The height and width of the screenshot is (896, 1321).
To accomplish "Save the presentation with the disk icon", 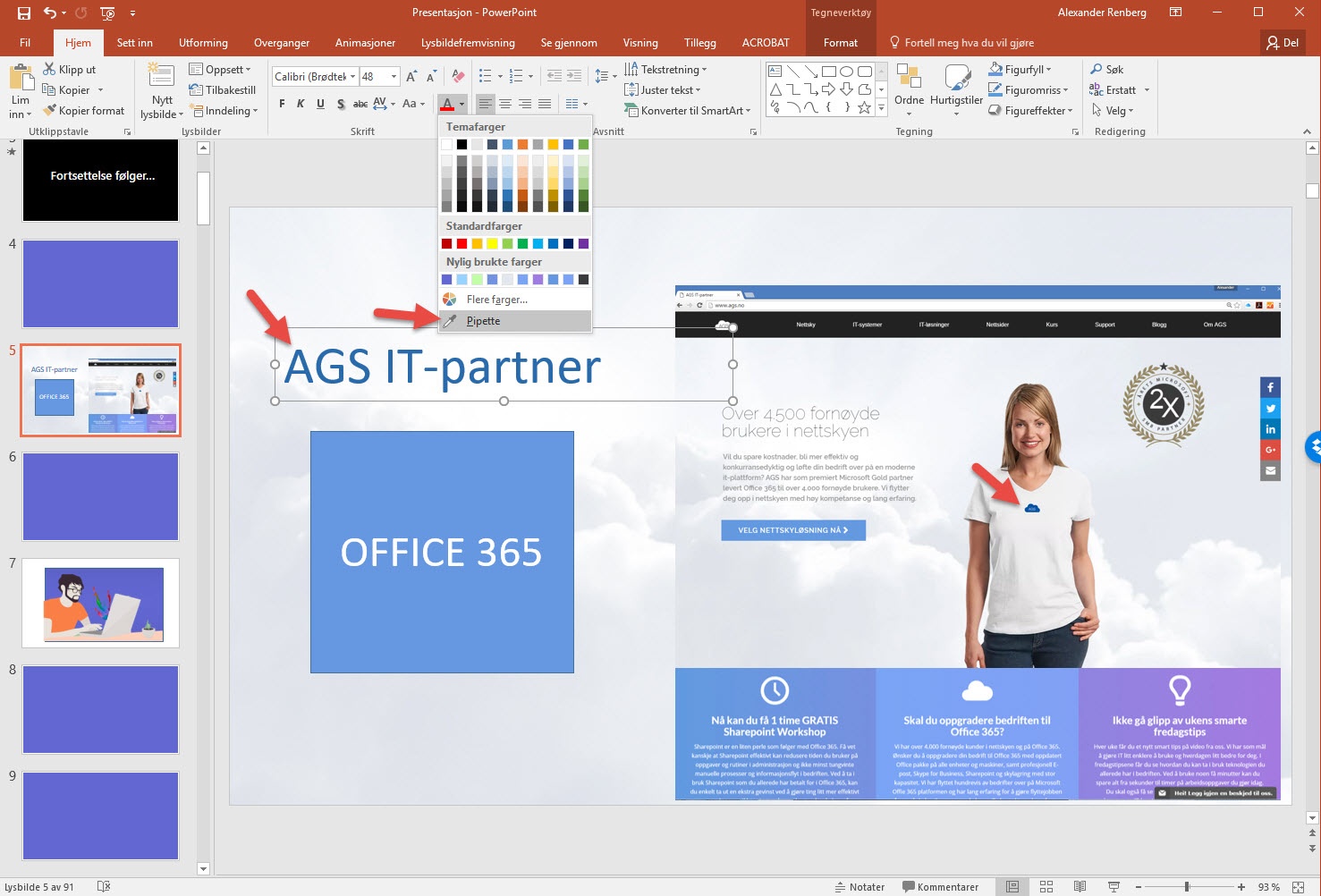I will coord(24,13).
